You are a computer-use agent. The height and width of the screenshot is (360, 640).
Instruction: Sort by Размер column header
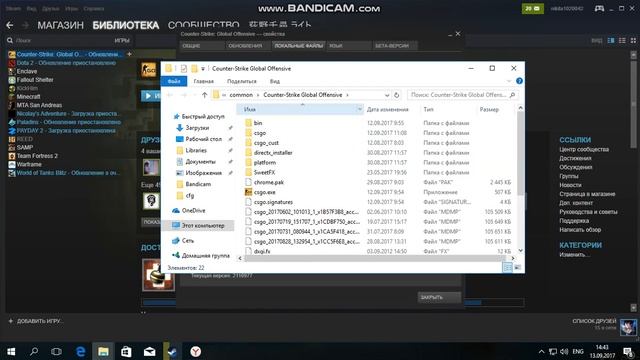click(489, 109)
